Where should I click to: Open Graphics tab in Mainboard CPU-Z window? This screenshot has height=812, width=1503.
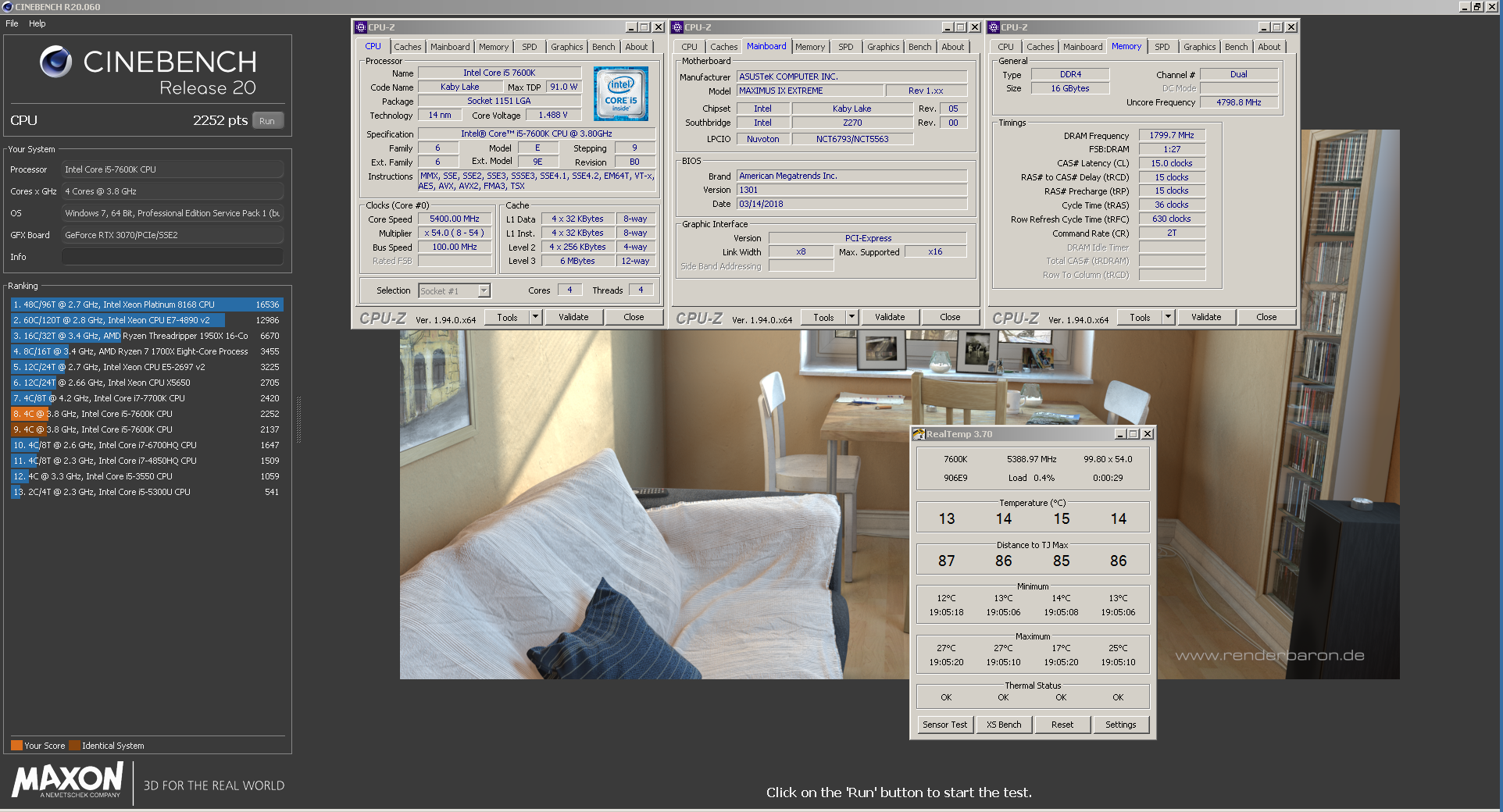pyautogui.click(x=883, y=47)
